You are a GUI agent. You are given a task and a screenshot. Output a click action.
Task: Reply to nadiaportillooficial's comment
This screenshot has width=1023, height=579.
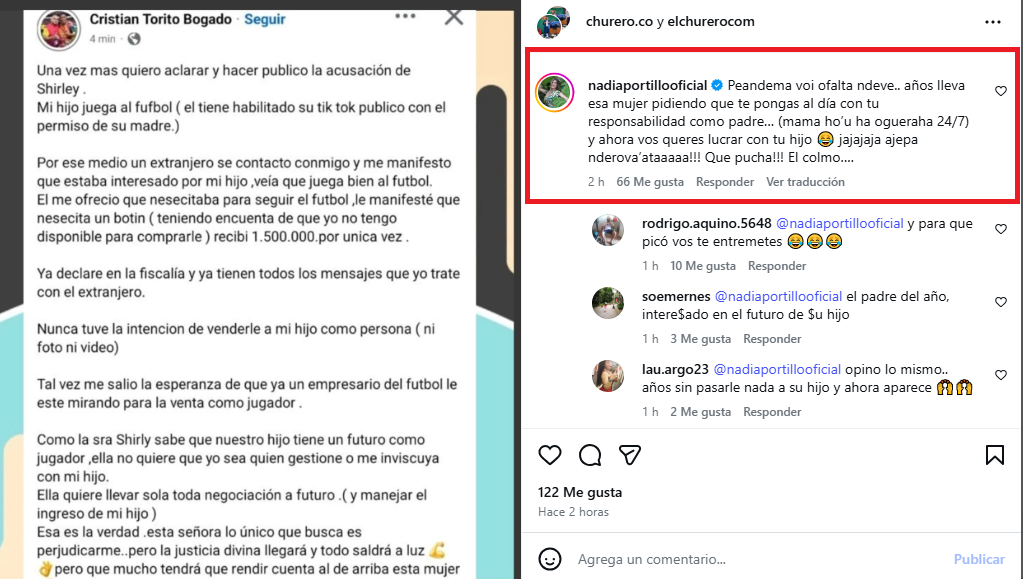(x=725, y=182)
